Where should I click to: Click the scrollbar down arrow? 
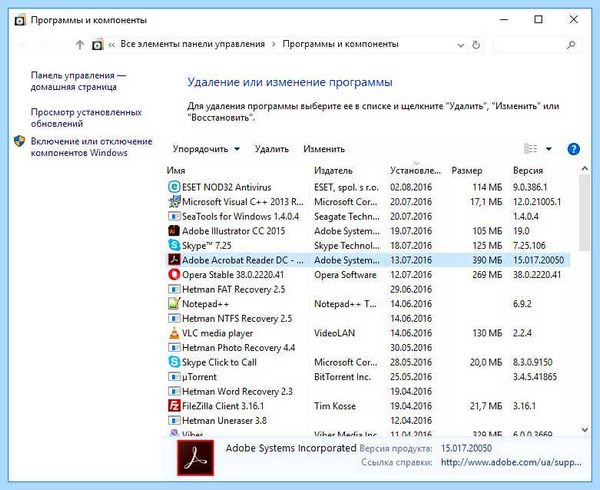click(584, 430)
